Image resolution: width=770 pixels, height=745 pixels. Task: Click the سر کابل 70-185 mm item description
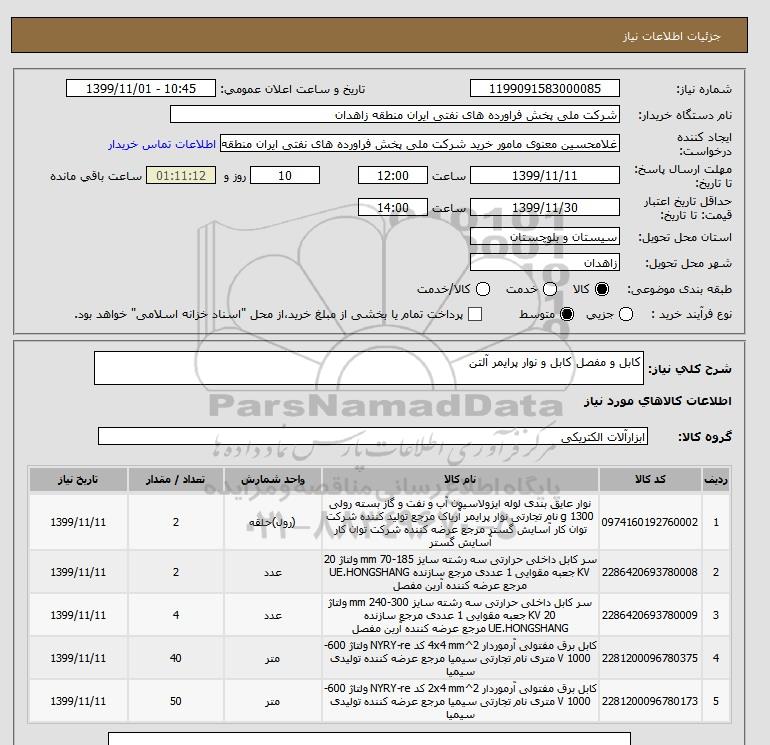(460, 572)
